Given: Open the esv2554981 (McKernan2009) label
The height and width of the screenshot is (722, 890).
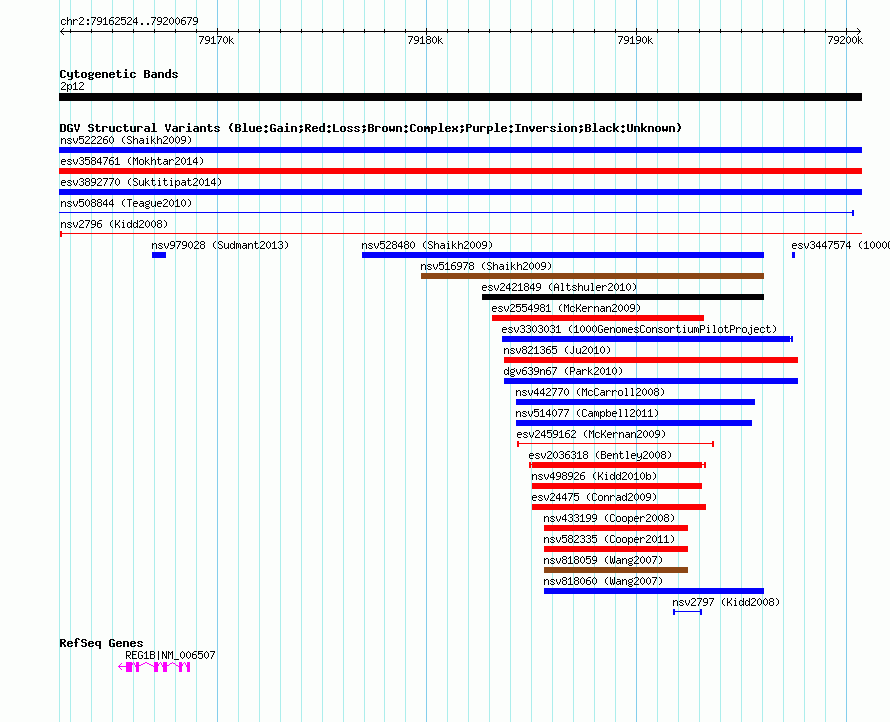Looking at the screenshot, I should [x=566, y=308].
